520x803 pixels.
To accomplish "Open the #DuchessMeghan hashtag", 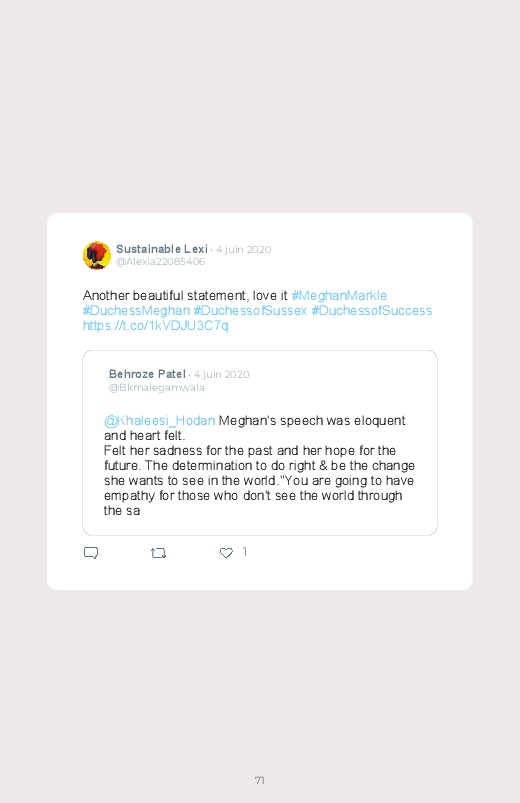I will click(x=136, y=310).
